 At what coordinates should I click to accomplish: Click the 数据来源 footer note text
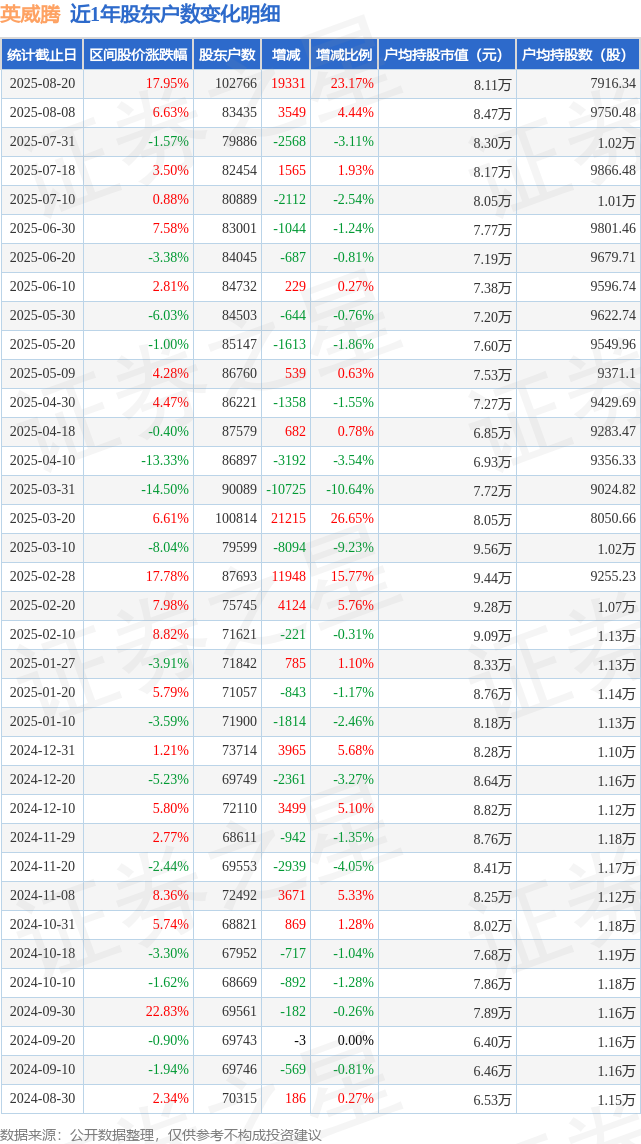(161, 1134)
